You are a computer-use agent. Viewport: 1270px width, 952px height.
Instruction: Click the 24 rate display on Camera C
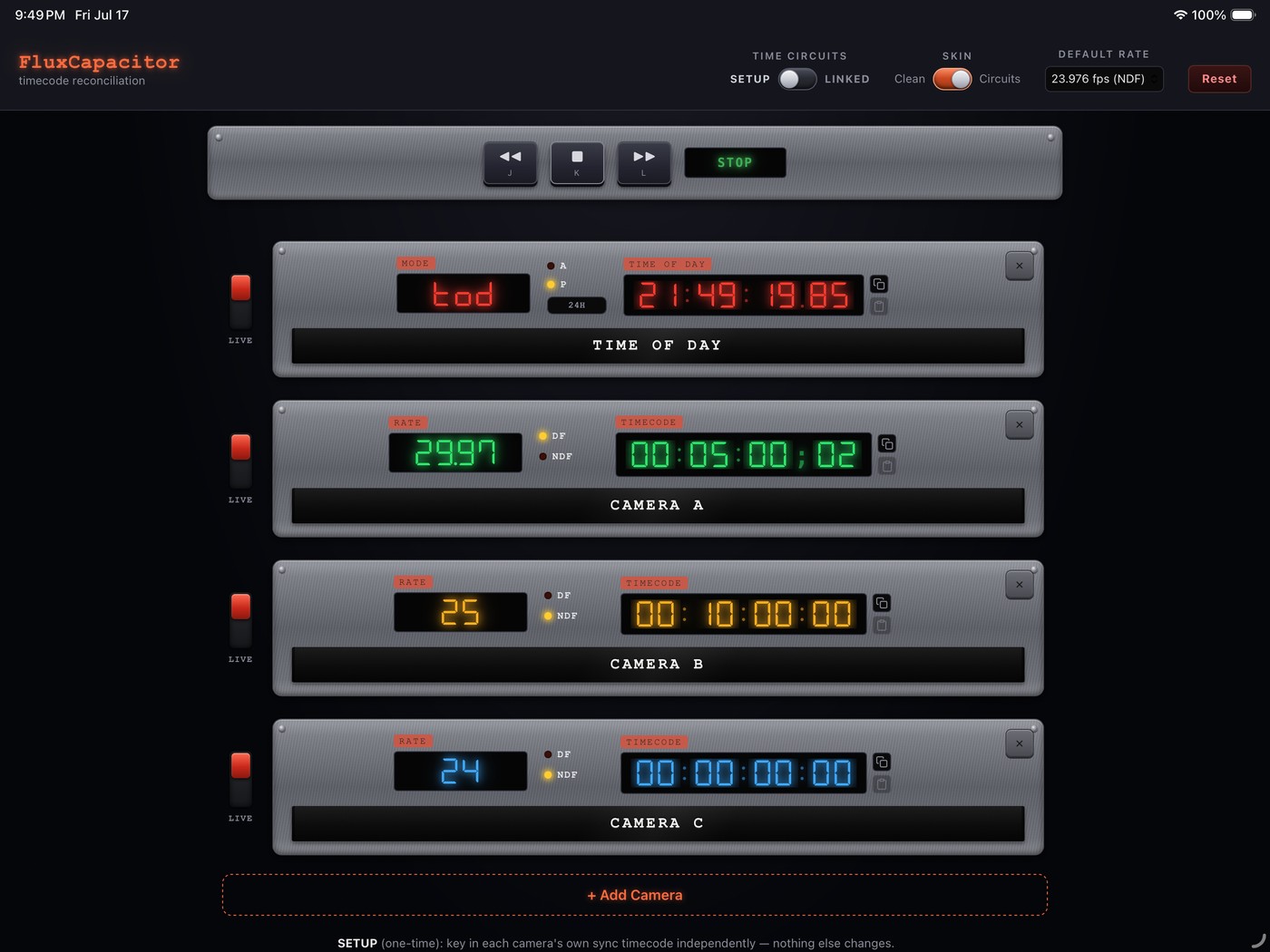(460, 771)
